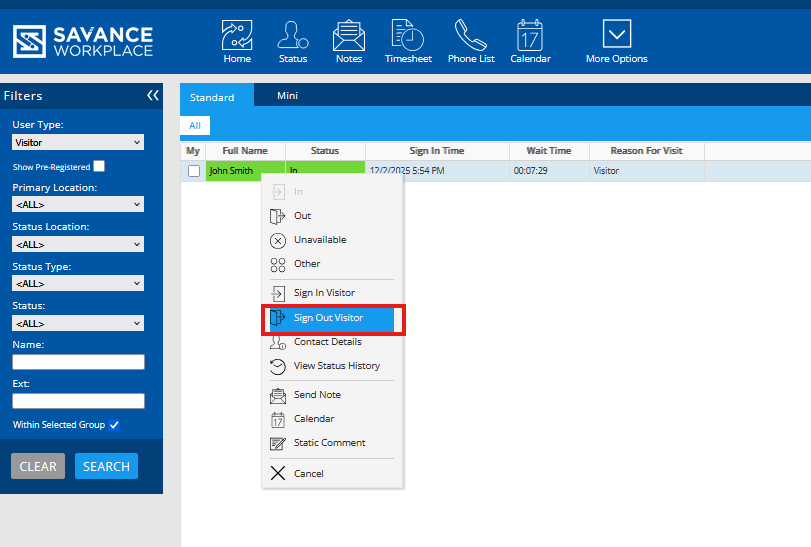Open the Status Location dropdown

[78, 244]
